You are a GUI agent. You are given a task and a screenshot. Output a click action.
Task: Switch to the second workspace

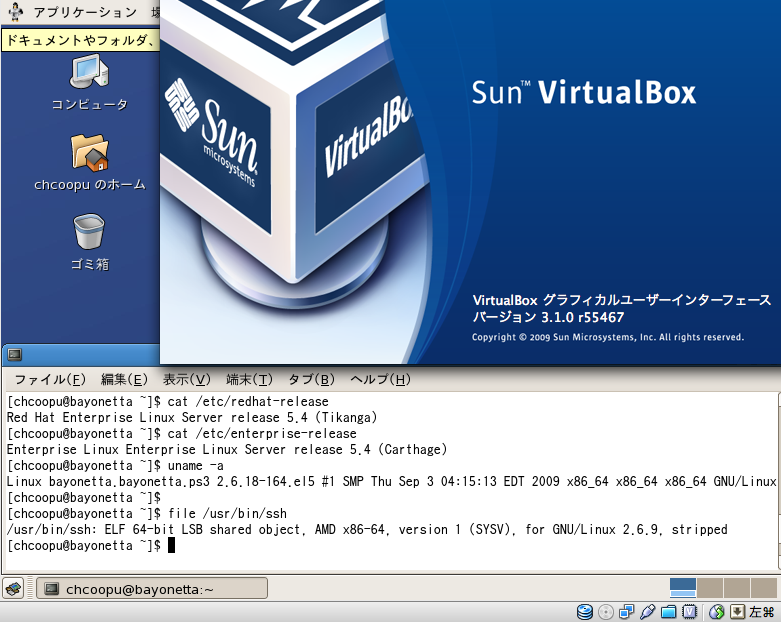point(710,588)
